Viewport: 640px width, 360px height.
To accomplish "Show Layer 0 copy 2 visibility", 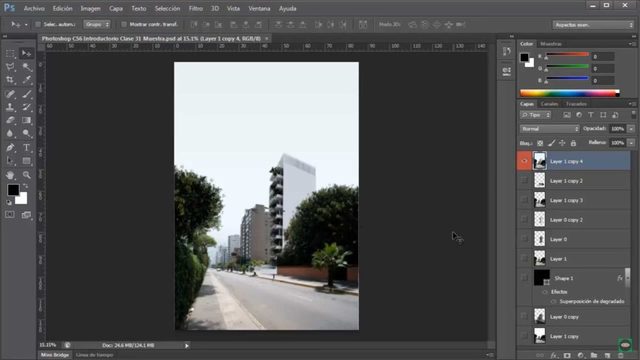I will 524,220.
